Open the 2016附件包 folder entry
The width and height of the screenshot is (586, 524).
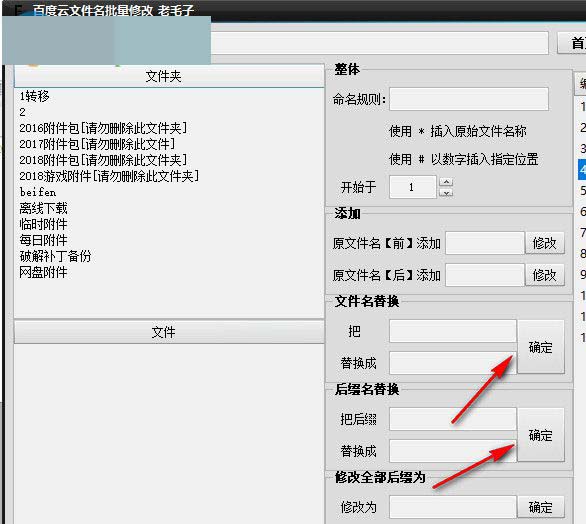coord(103,128)
